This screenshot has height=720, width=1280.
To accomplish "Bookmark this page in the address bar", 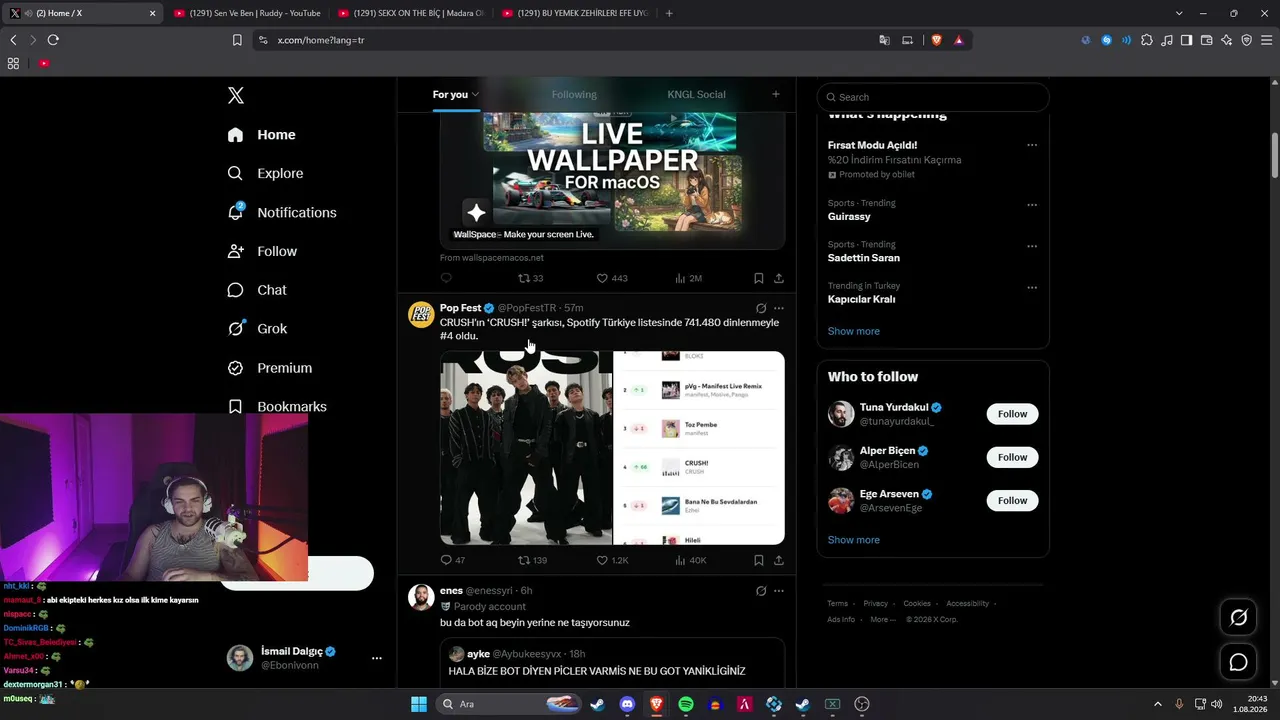I will click(237, 40).
